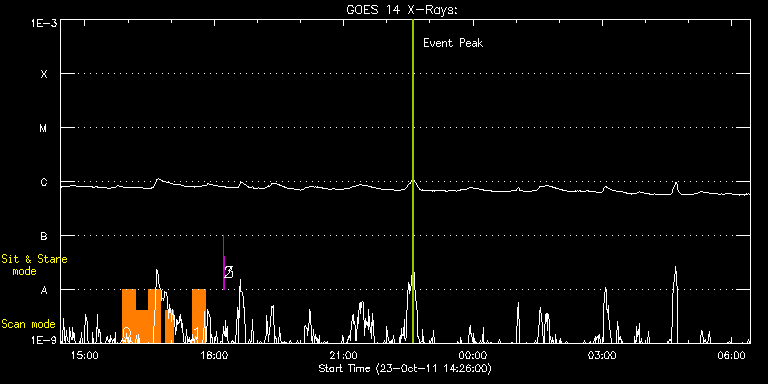This screenshot has width=768, height=384.
Task: Select the orange block labeled 1
Action: pyautogui.click(x=199, y=316)
